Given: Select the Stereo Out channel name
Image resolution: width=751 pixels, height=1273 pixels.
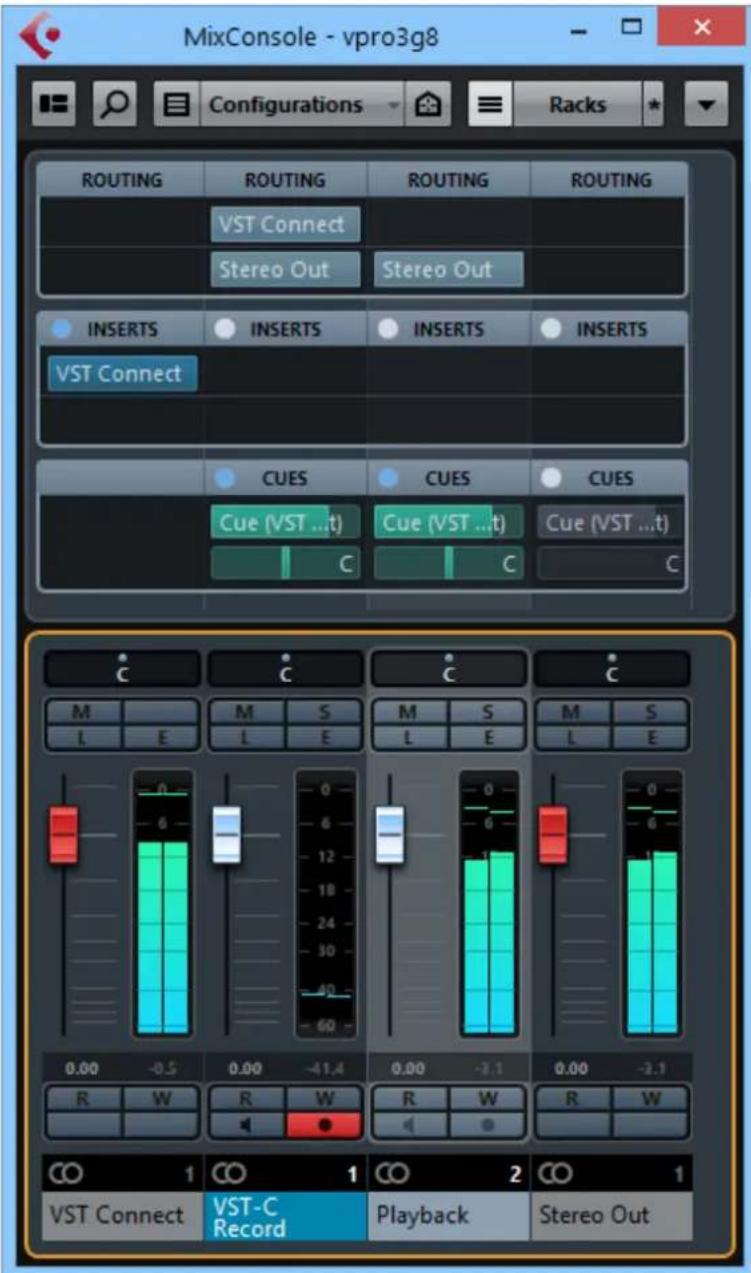Looking at the screenshot, I should tap(611, 1216).
